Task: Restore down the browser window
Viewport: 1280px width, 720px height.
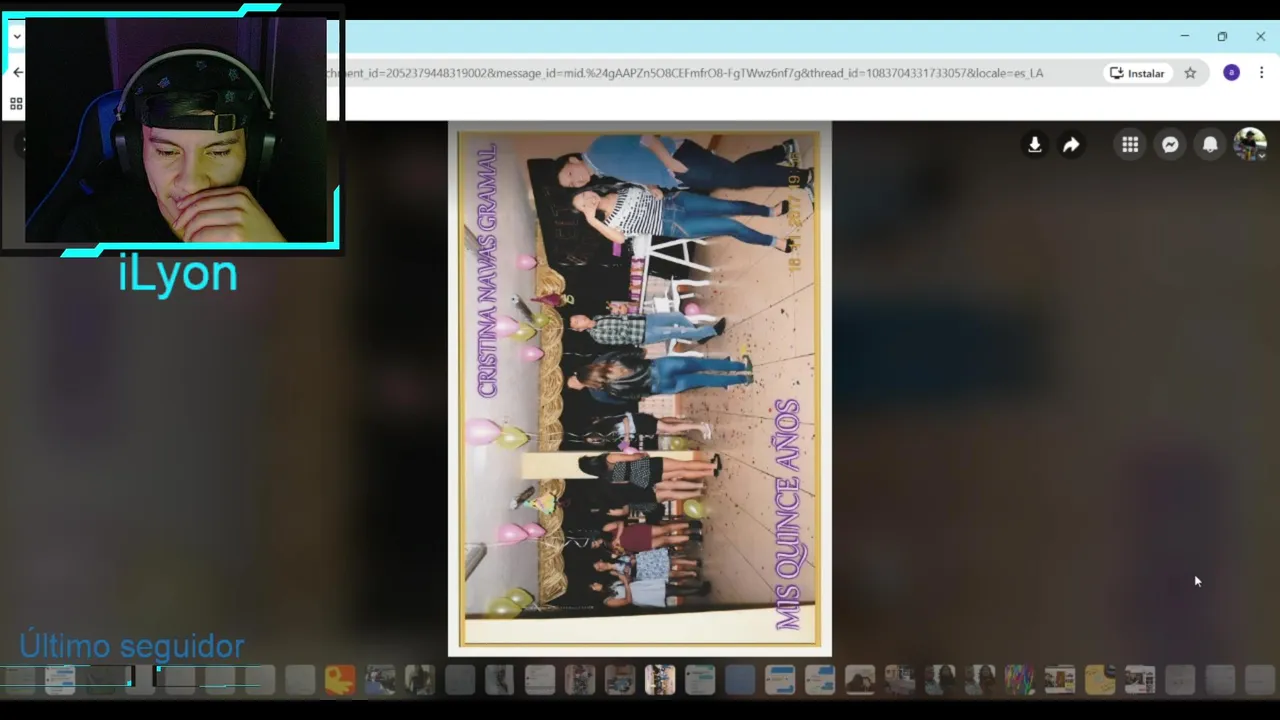Action: (x=1222, y=37)
